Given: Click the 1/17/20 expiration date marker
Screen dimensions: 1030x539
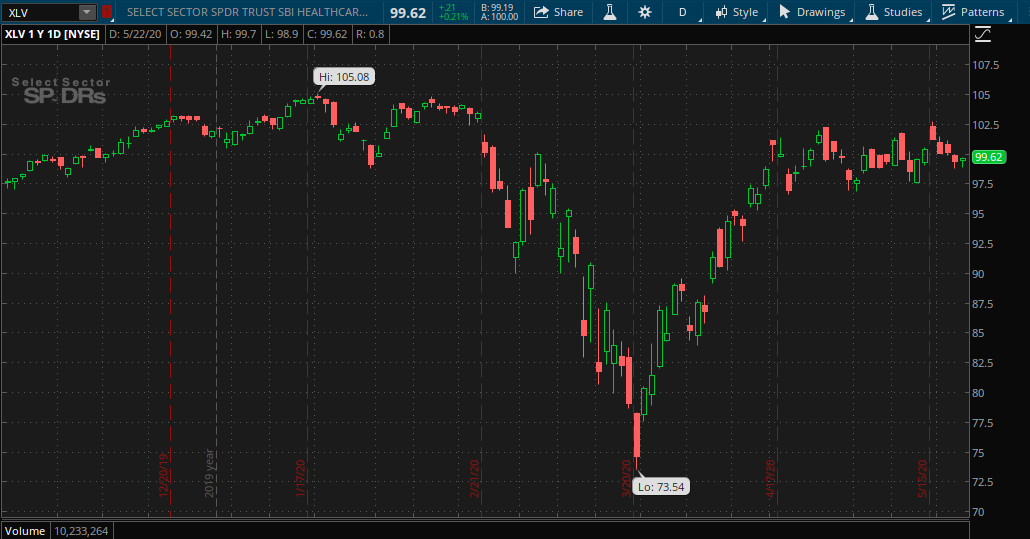Looking at the screenshot, I should [301, 478].
